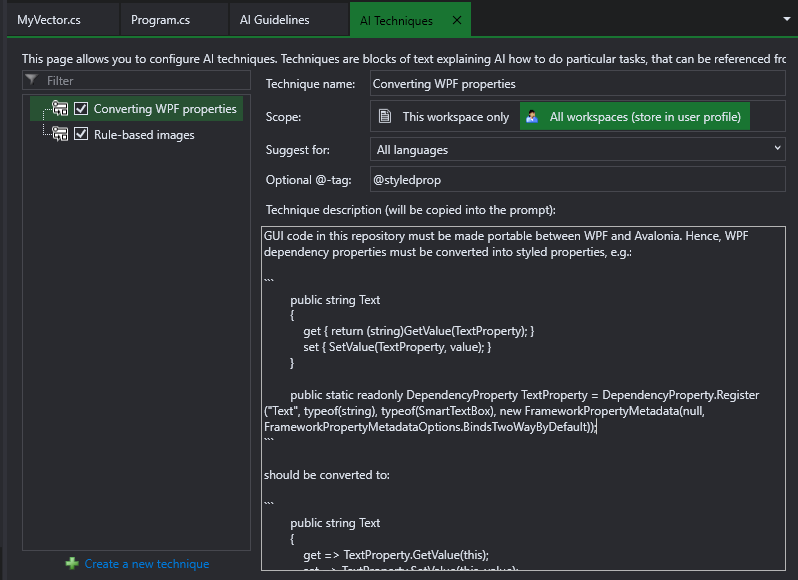The width and height of the screenshot is (798, 580).
Task: Click the 'get => TextProperty.GetValue(this);' line
Action: (x=396, y=555)
